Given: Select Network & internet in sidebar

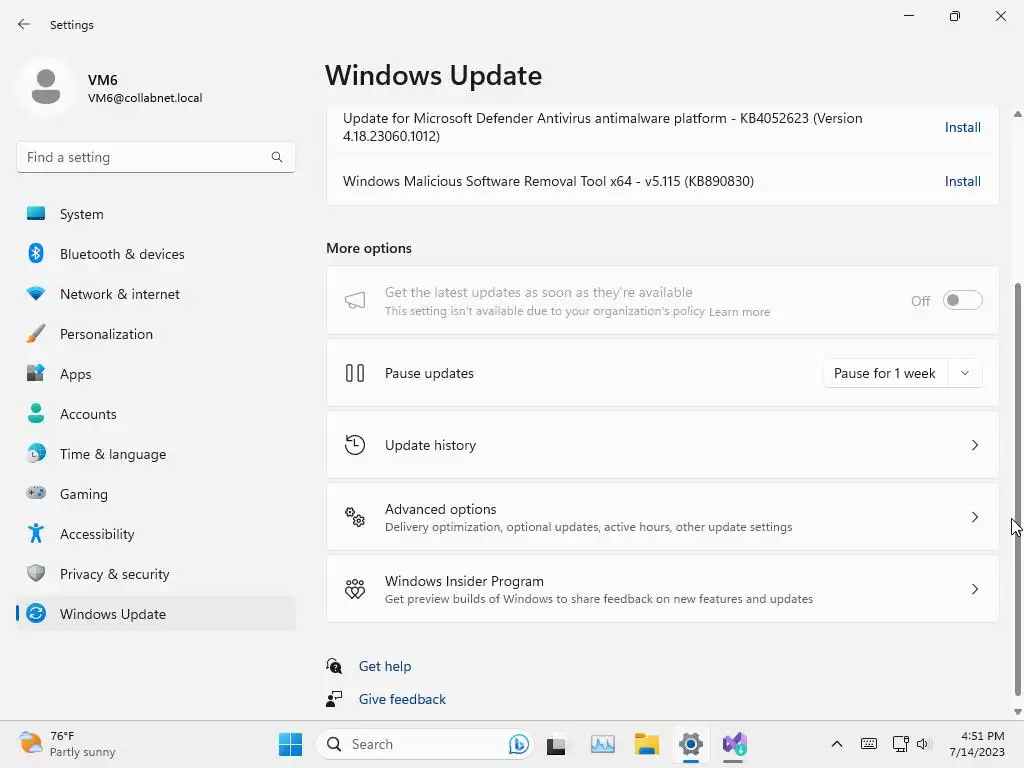Looking at the screenshot, I should click(x=156, y=293).
